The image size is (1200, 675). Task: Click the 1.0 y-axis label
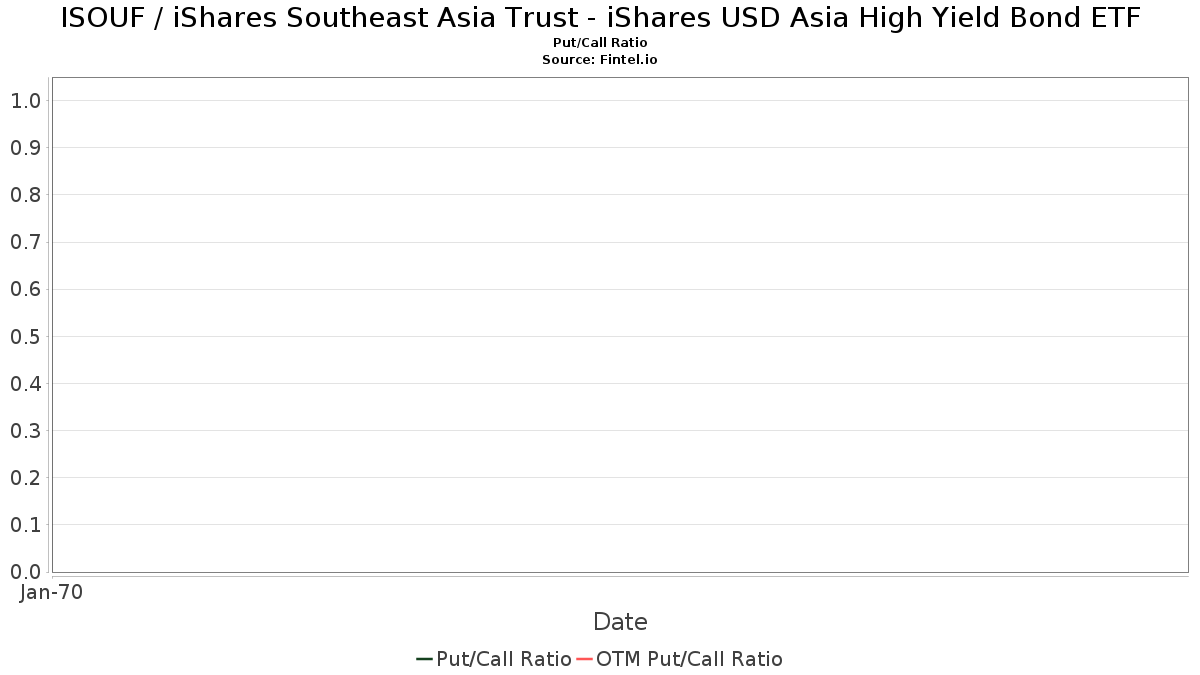point(25,100)
